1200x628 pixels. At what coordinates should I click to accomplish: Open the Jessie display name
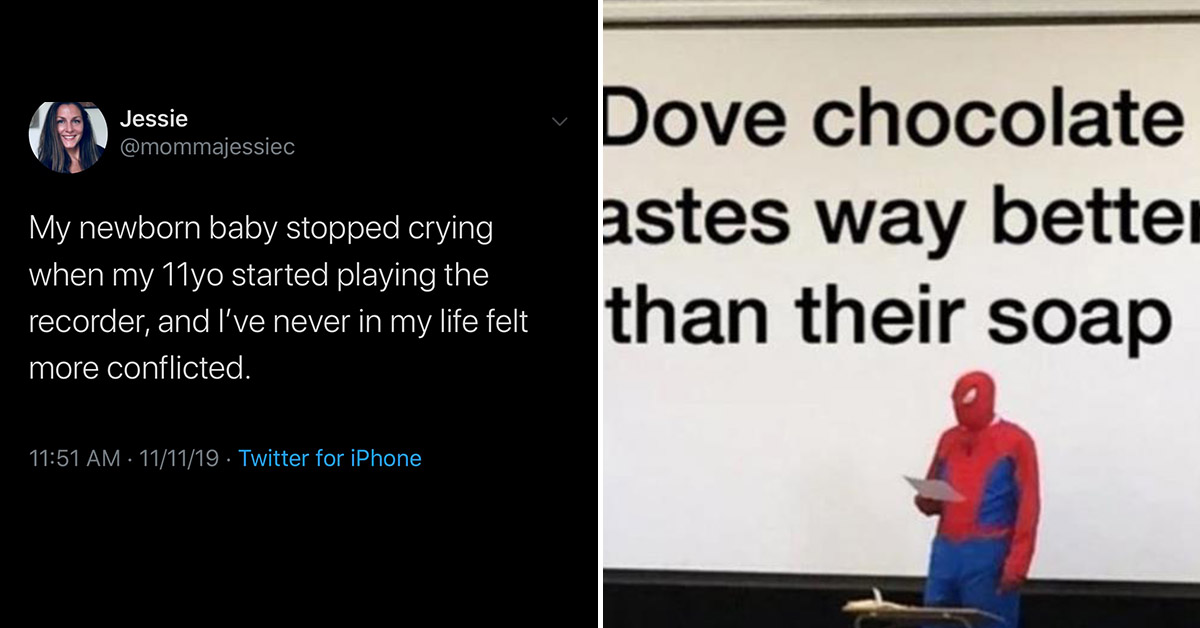[x=153, y=119]
